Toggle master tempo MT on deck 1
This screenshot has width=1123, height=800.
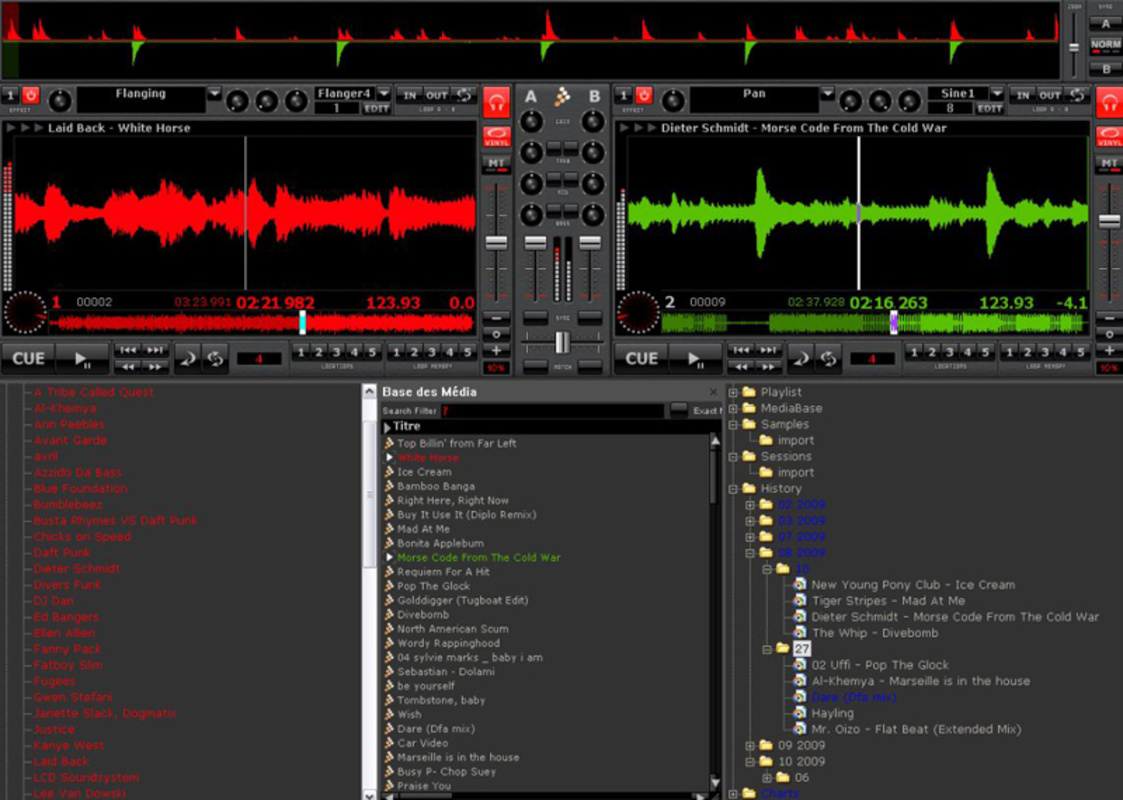click(x=496, y=165)
